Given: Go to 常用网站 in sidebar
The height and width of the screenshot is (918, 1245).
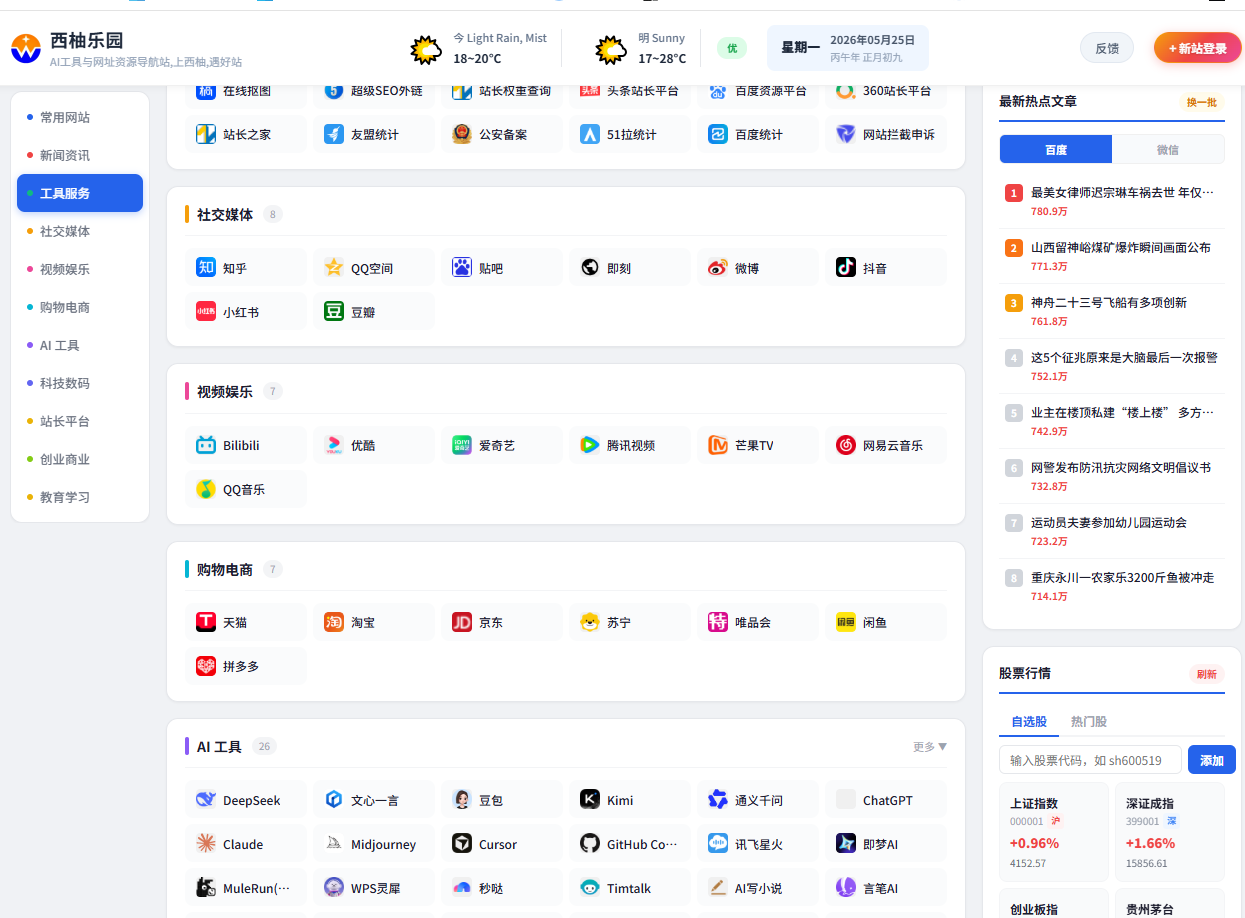Looking at the screenshot, I should coord(80,117).
